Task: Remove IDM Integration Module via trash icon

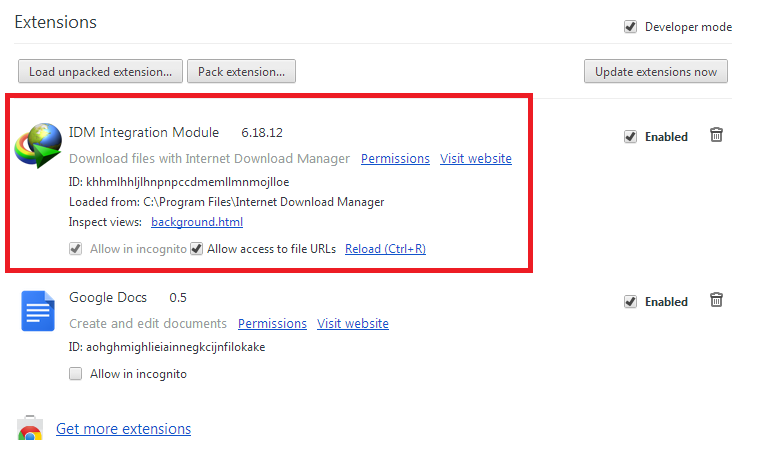Action: point(716,135)
